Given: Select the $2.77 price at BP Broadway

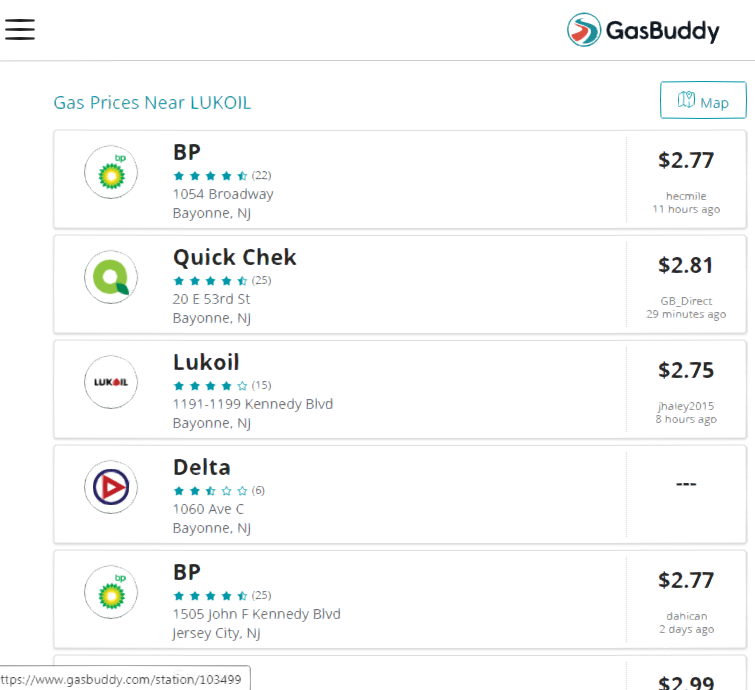Looking at the screenshot, I should (x=686, y=160).
